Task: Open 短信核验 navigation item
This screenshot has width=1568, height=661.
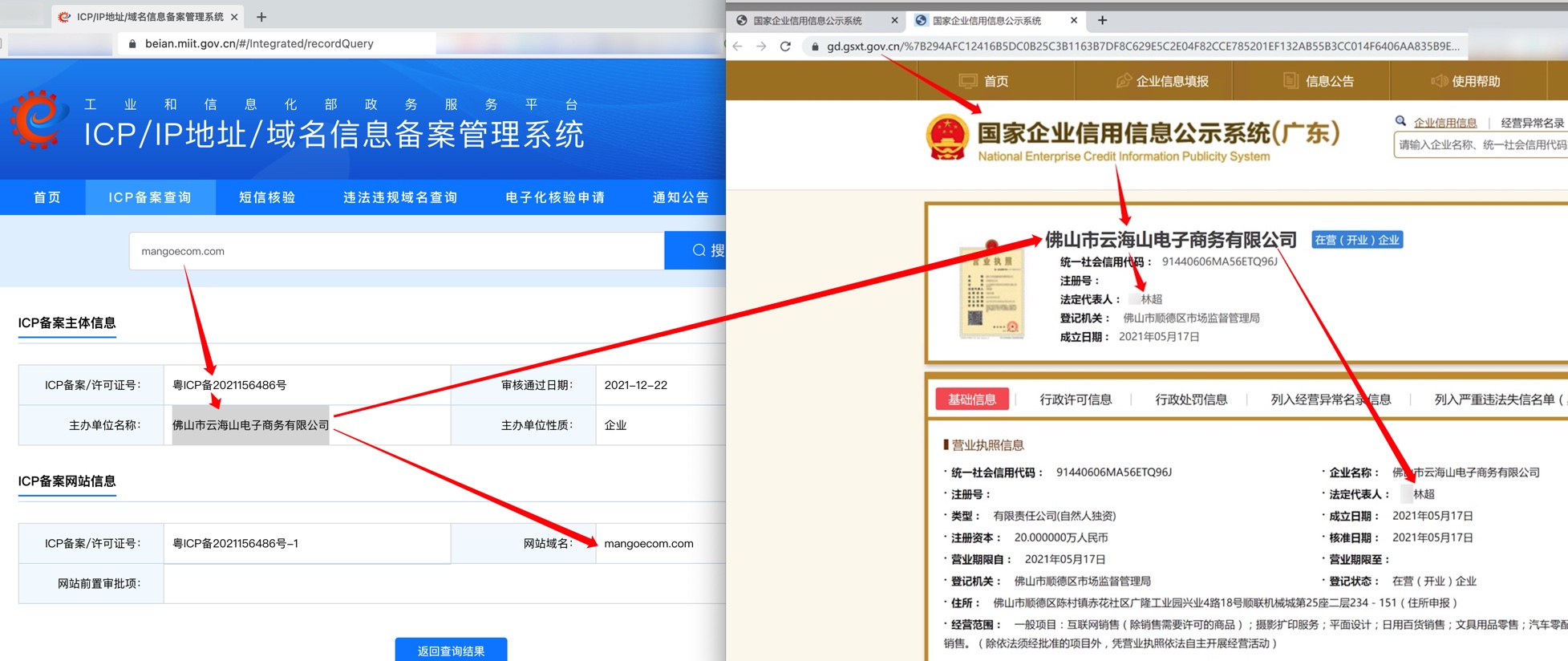Action: point(267,197)
